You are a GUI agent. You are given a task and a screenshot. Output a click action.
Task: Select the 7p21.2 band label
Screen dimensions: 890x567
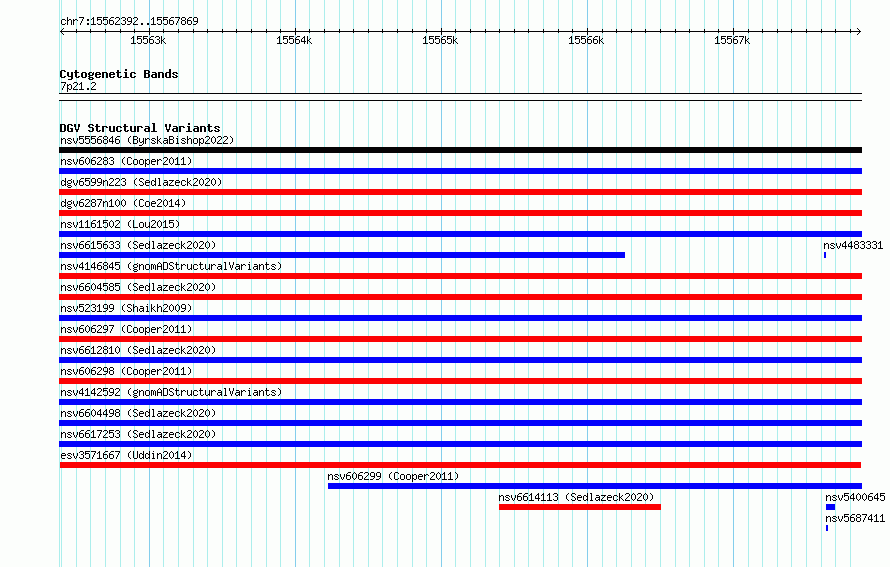(x=78, y=86)
